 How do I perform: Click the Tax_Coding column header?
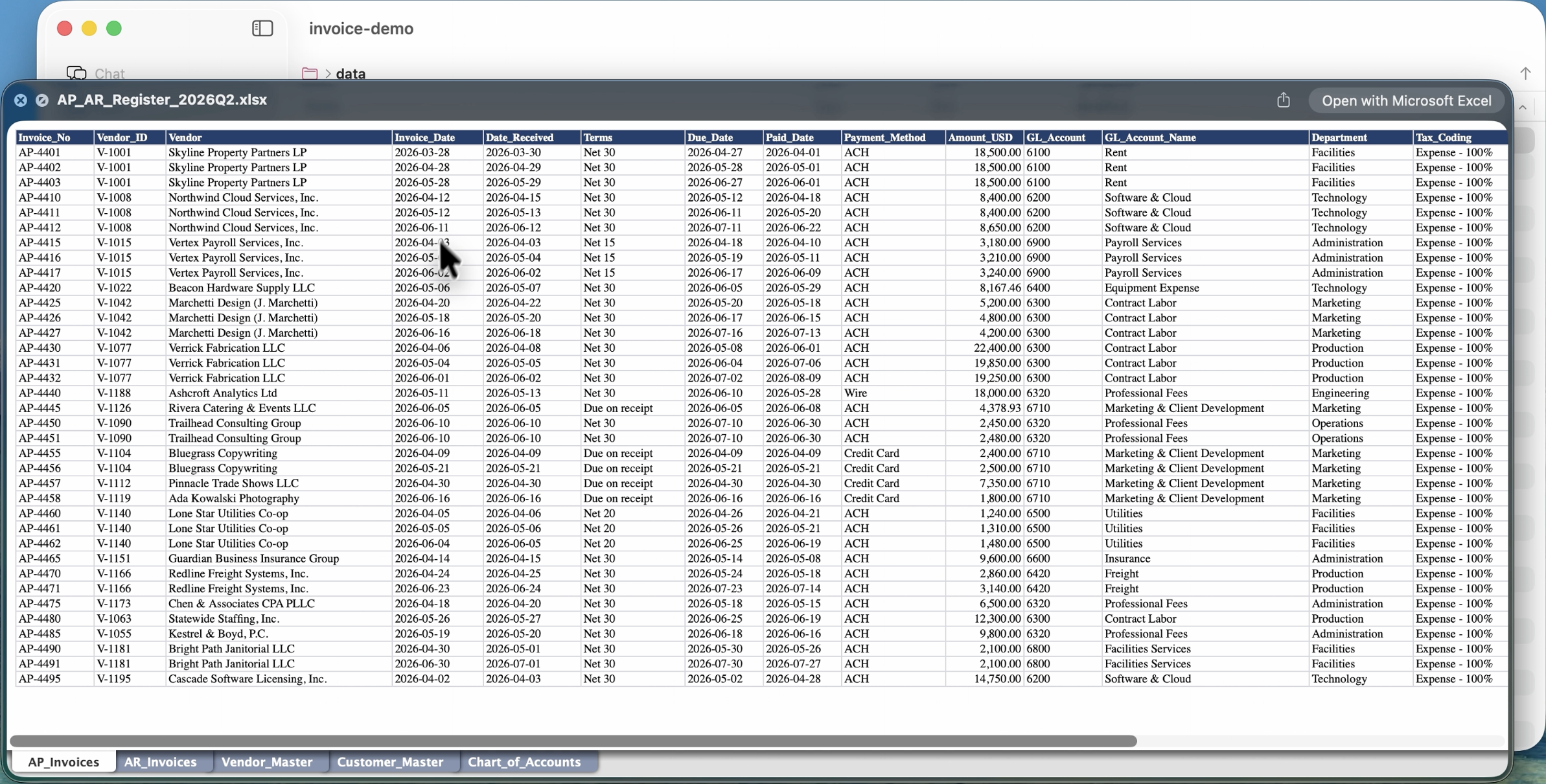pos(1460,137)
